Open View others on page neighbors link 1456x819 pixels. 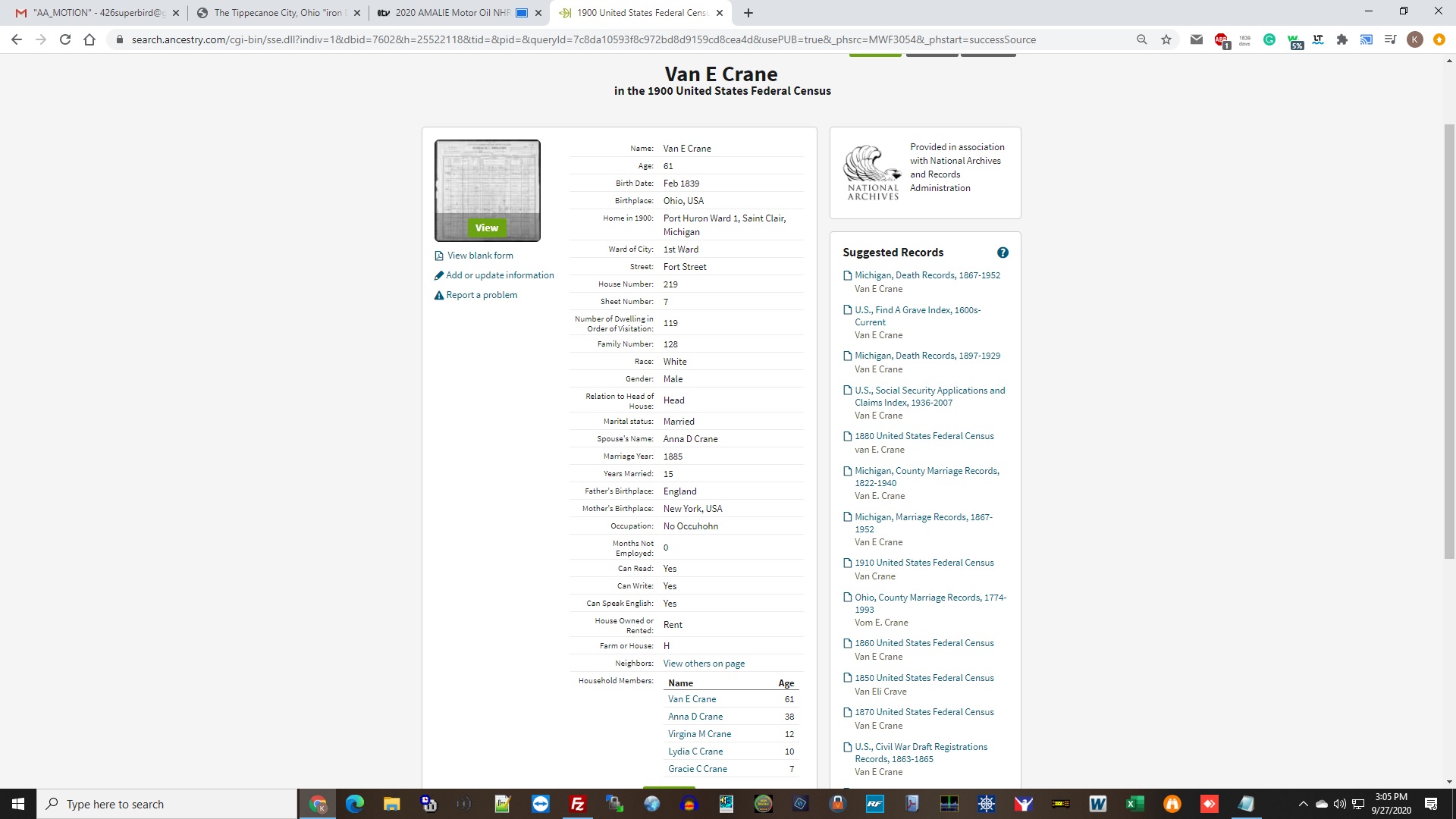coord(704,664)
